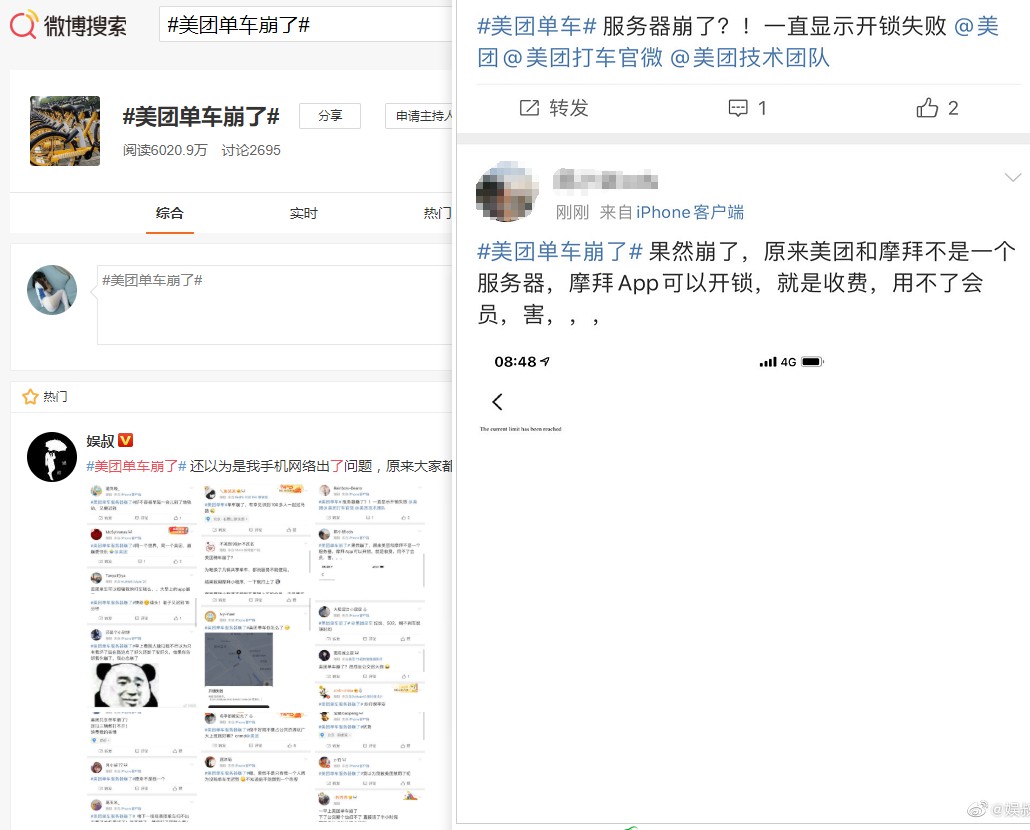Viewport: 1030px width, 830px height.
Task: Open the @美团技术团队 mention
Action: (750, 58)
